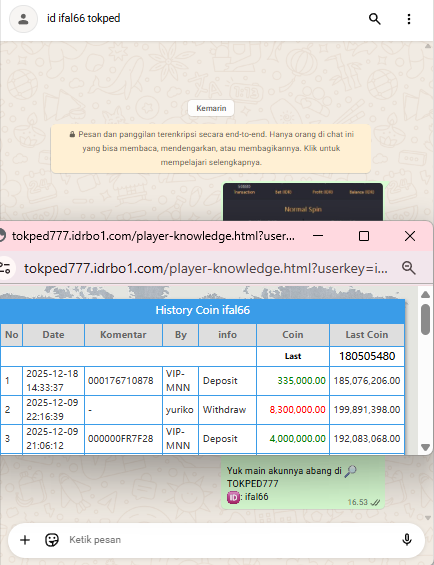Click komentar '000176710878'
Viewport: 434px width, 565px height.
point(121,381)
